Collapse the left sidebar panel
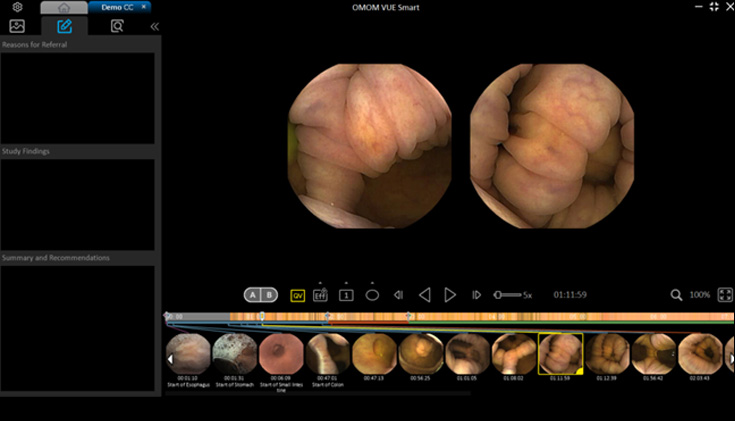Viewport: 735px width, 421px height. coord(154,26)
